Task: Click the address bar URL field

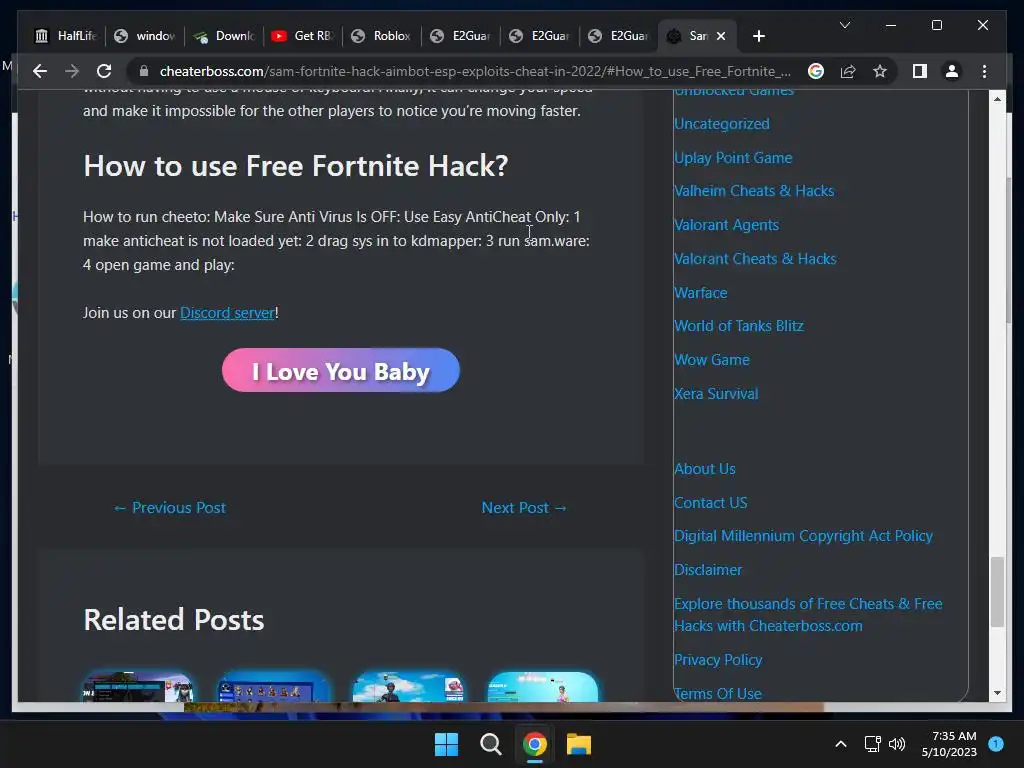Action: point(475,71)
